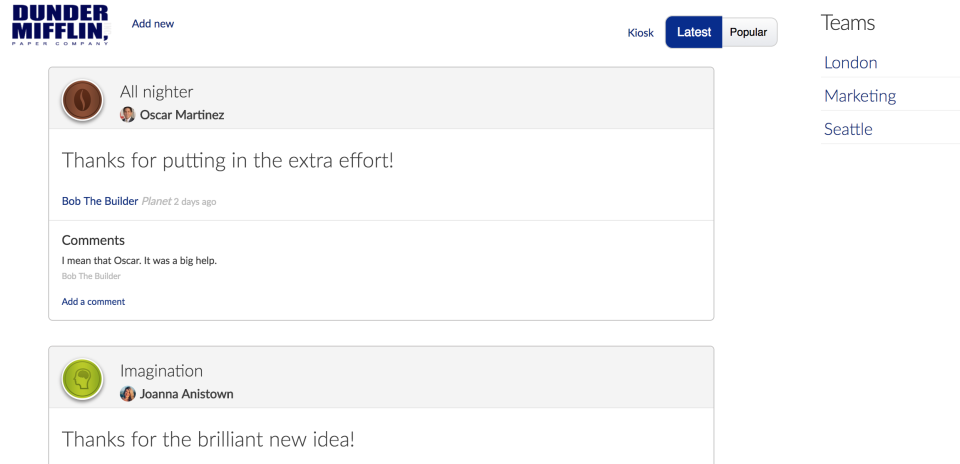Click the Imagination badge title
The width and height of the screenshot is (960, 464).
161,371
